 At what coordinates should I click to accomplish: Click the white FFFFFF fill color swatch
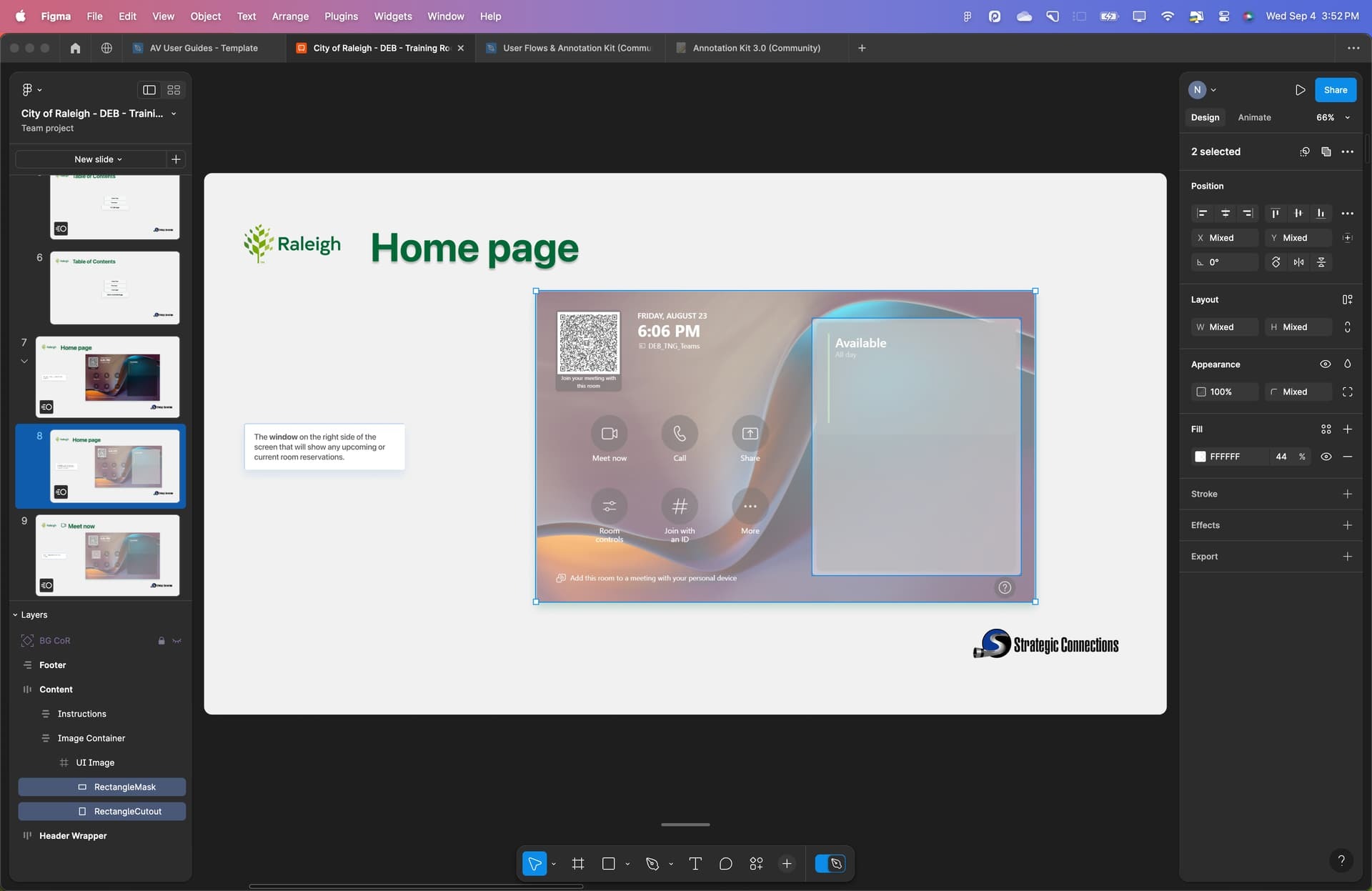tap(1200, 457)
